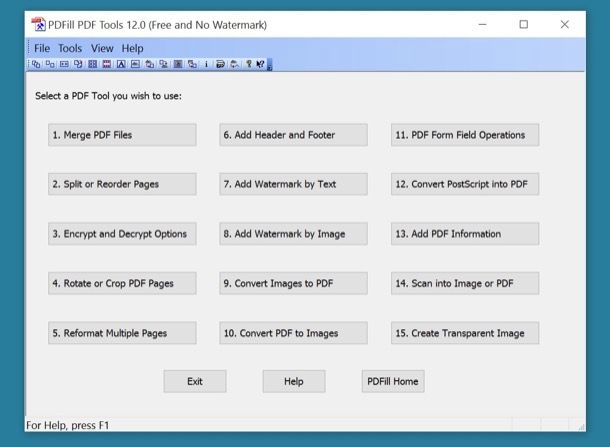The image size is (610, 447).
Task: Launch '14. Scan into Image or PDF'
Action: pos(465,283)
